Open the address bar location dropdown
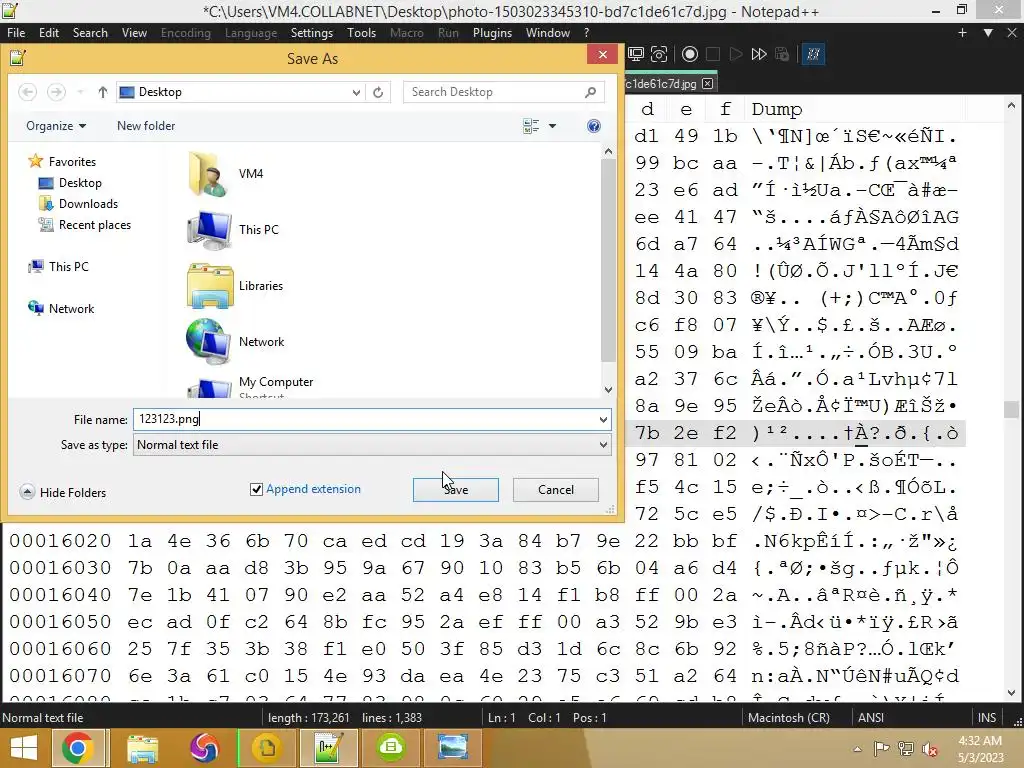This screenshot has width=1024, height=768. click(x=356, y=92)
